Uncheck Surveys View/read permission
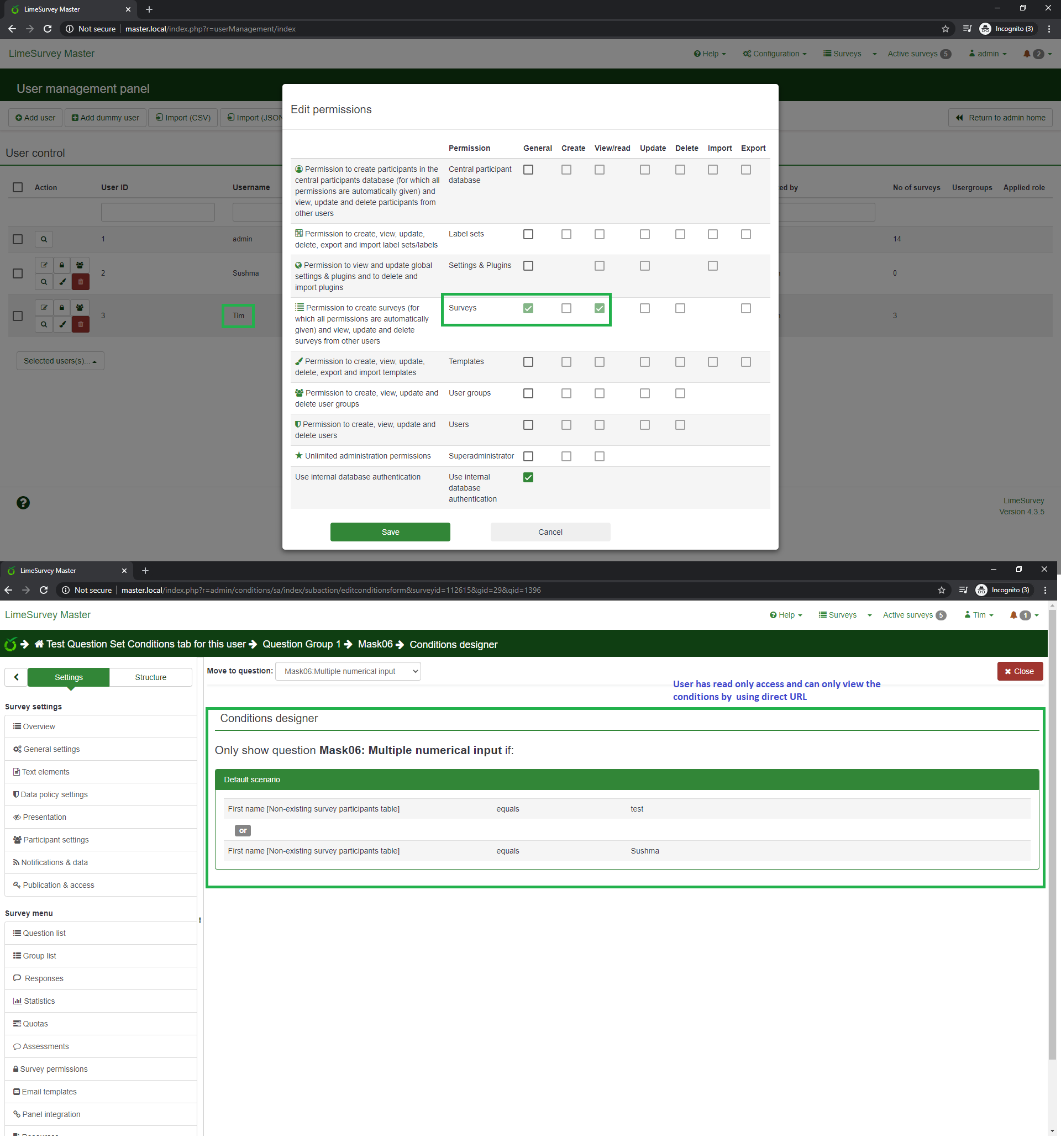Screen dimensions: 1061x1148 click(600, 308)
